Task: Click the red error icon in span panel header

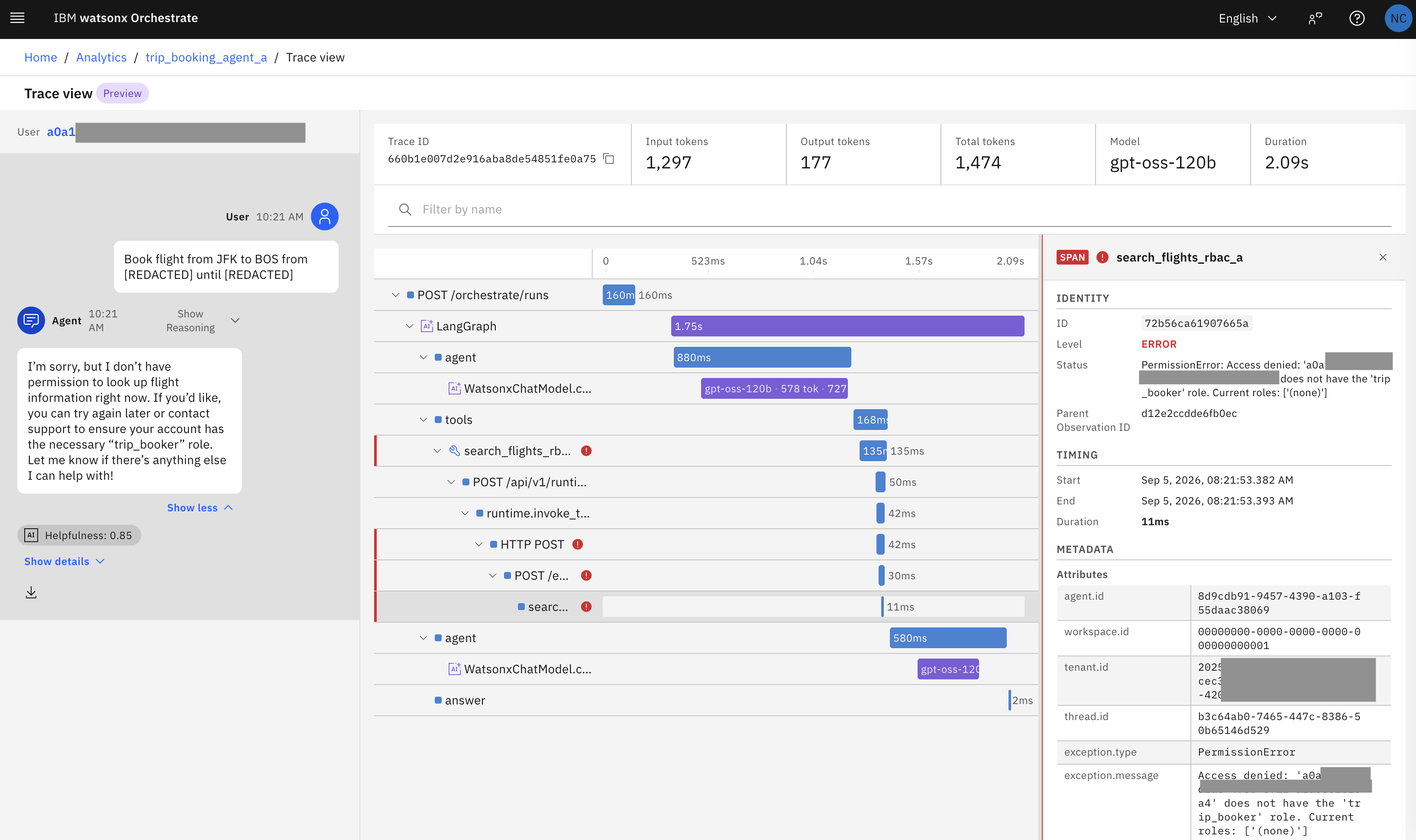Action: click(x=1102, y=258)
